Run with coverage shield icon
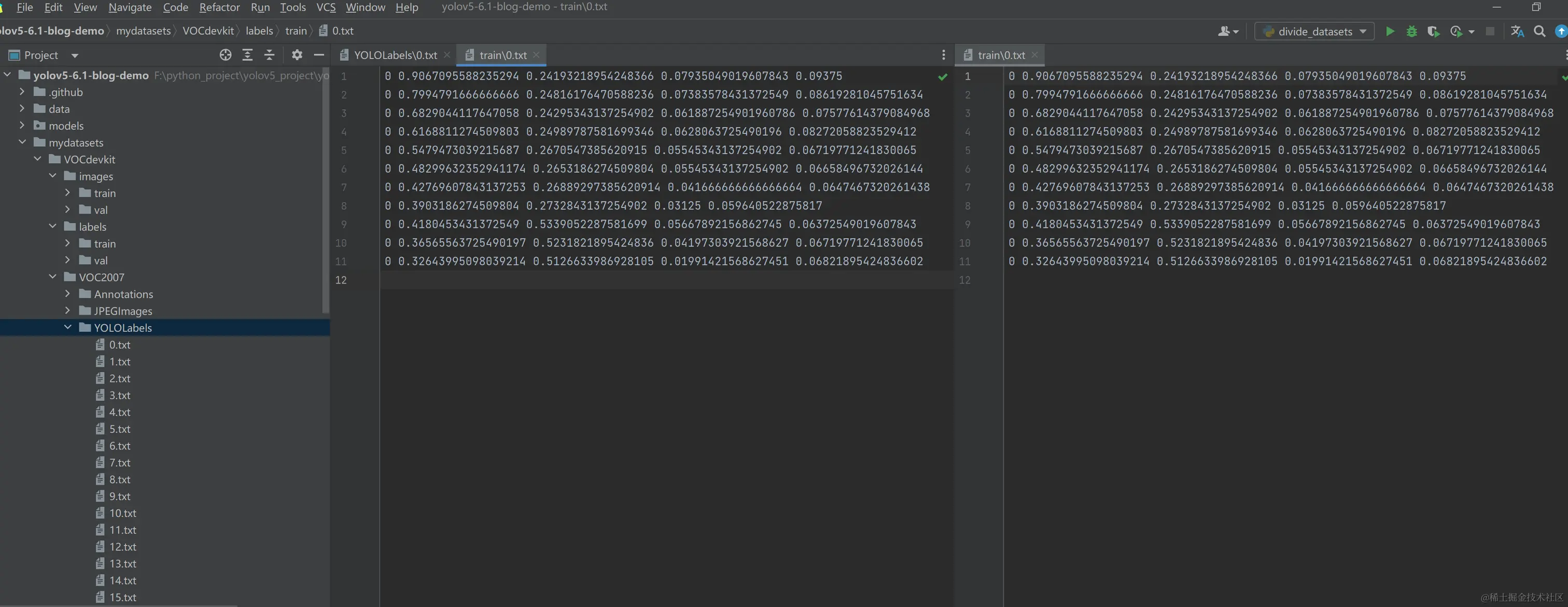1568x607 pixels. point(1434,32)
